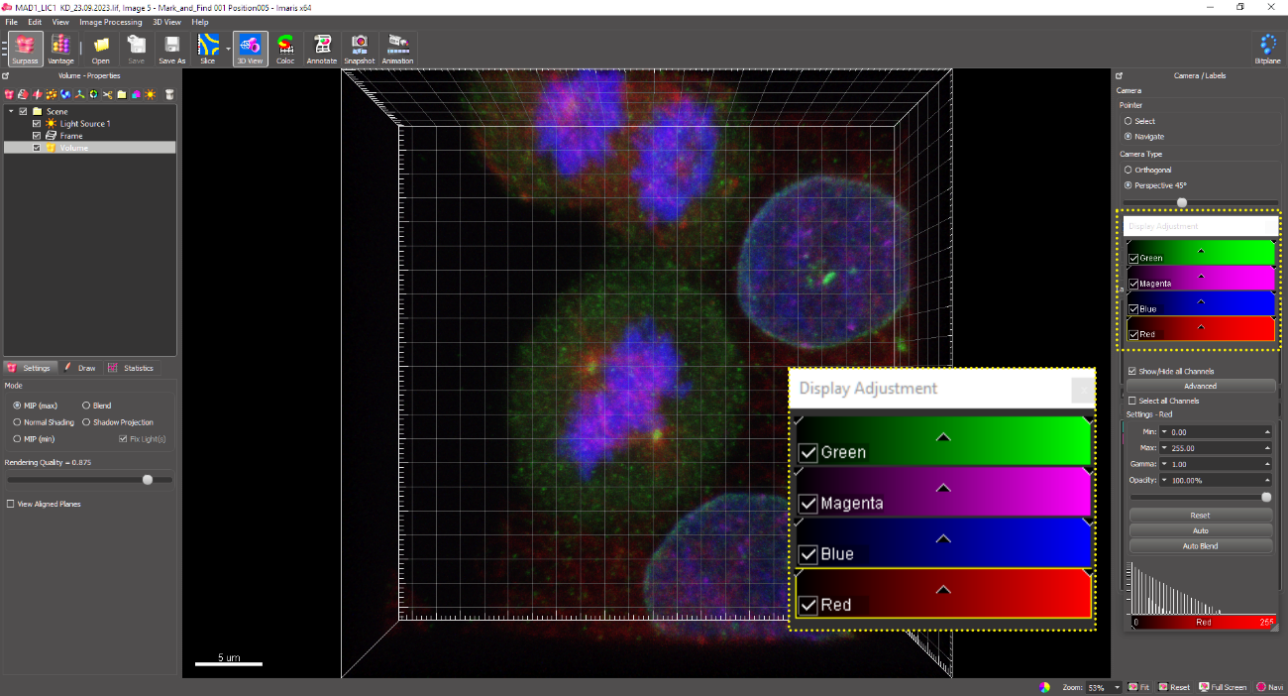Select Light Source 1 in scene tree

85,124
